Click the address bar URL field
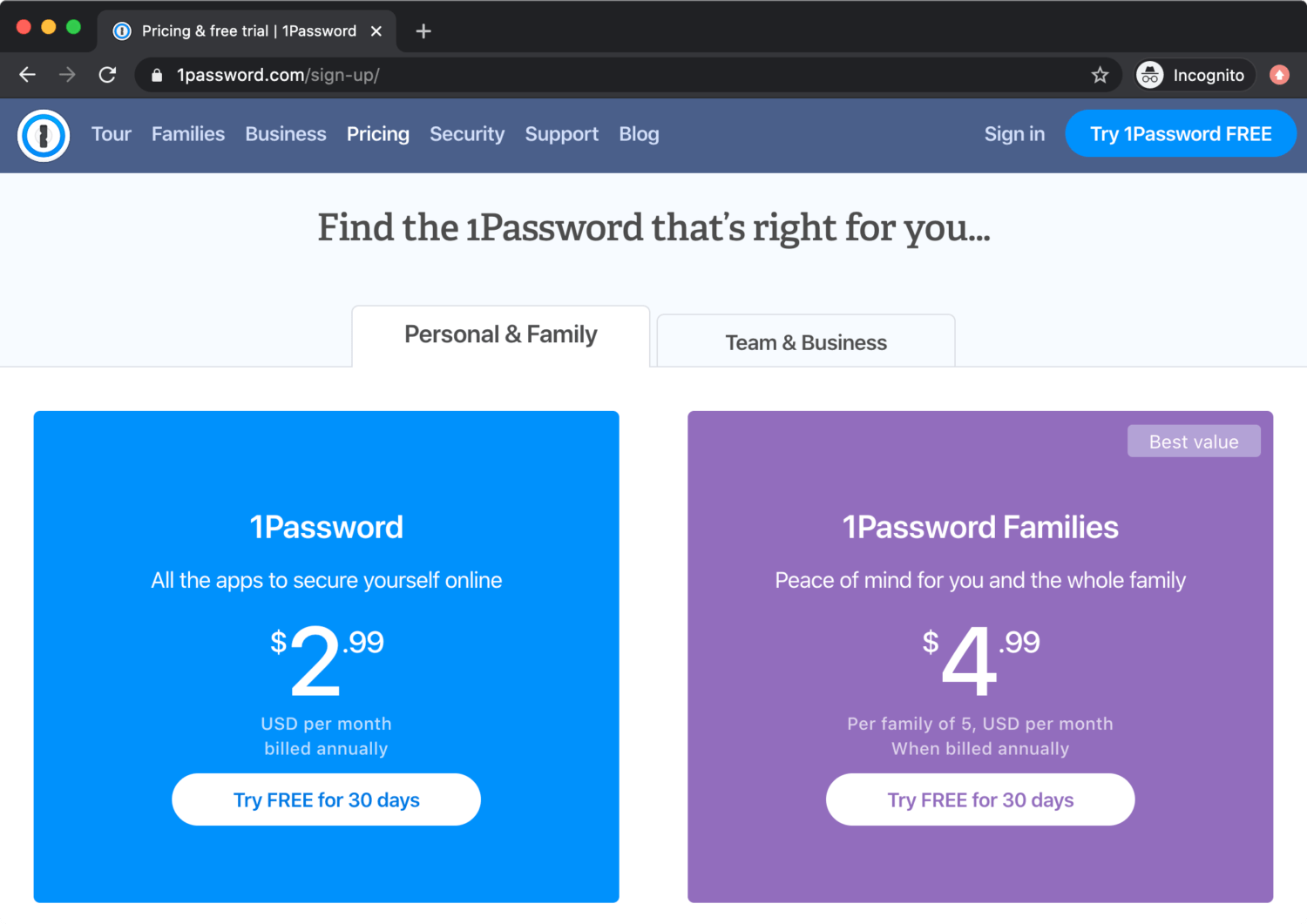 coord(610,75)
